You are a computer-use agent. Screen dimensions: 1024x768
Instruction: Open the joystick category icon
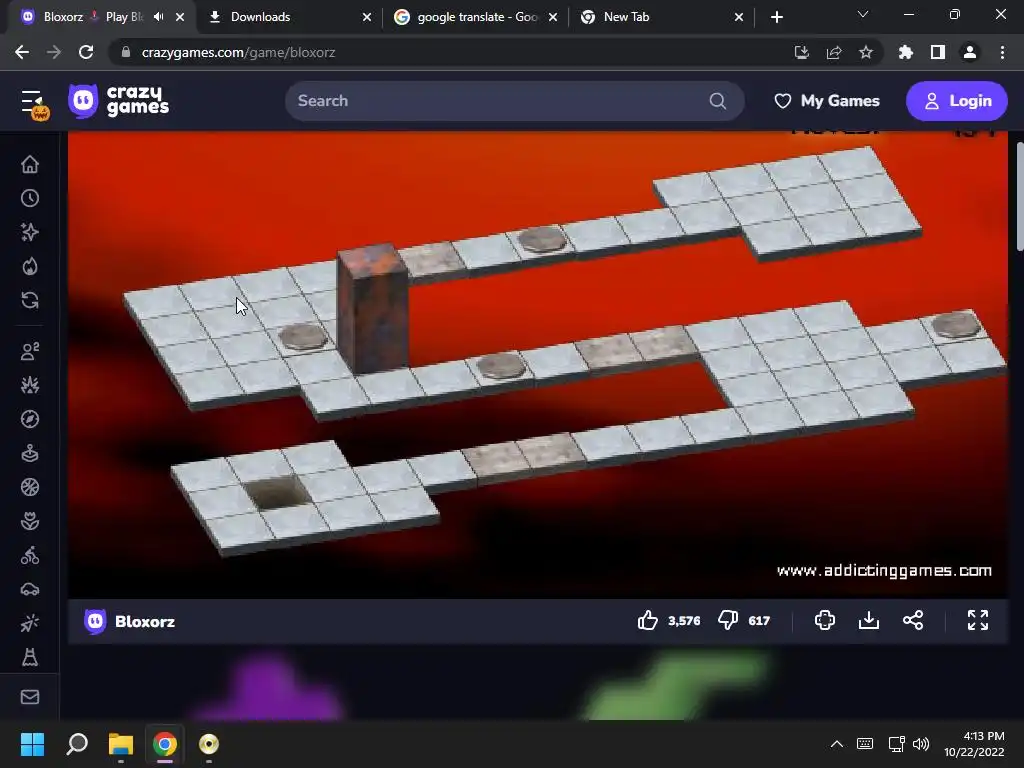pos(30,453)
